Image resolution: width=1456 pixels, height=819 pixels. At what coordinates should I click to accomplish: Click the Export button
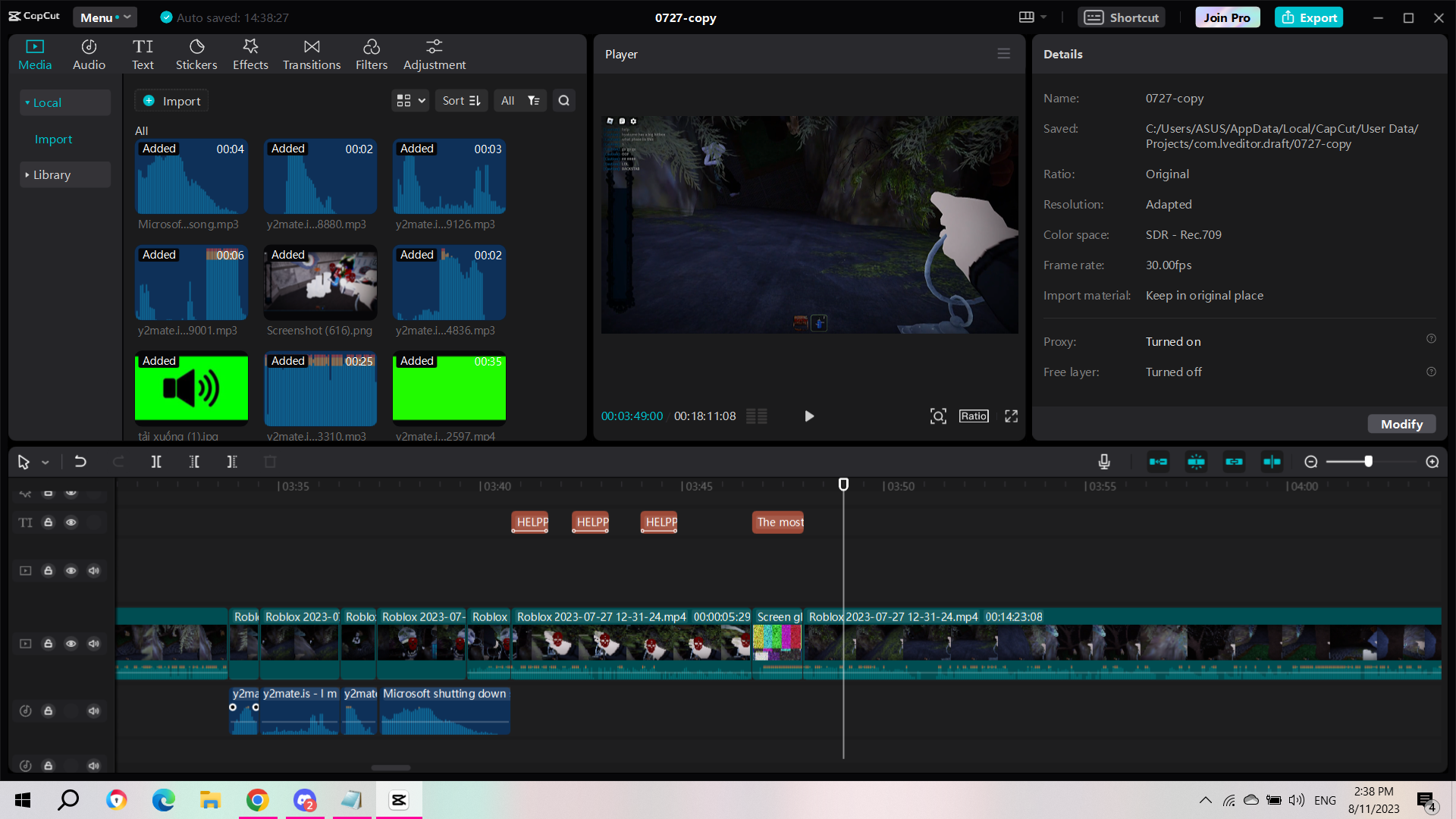1309,17
